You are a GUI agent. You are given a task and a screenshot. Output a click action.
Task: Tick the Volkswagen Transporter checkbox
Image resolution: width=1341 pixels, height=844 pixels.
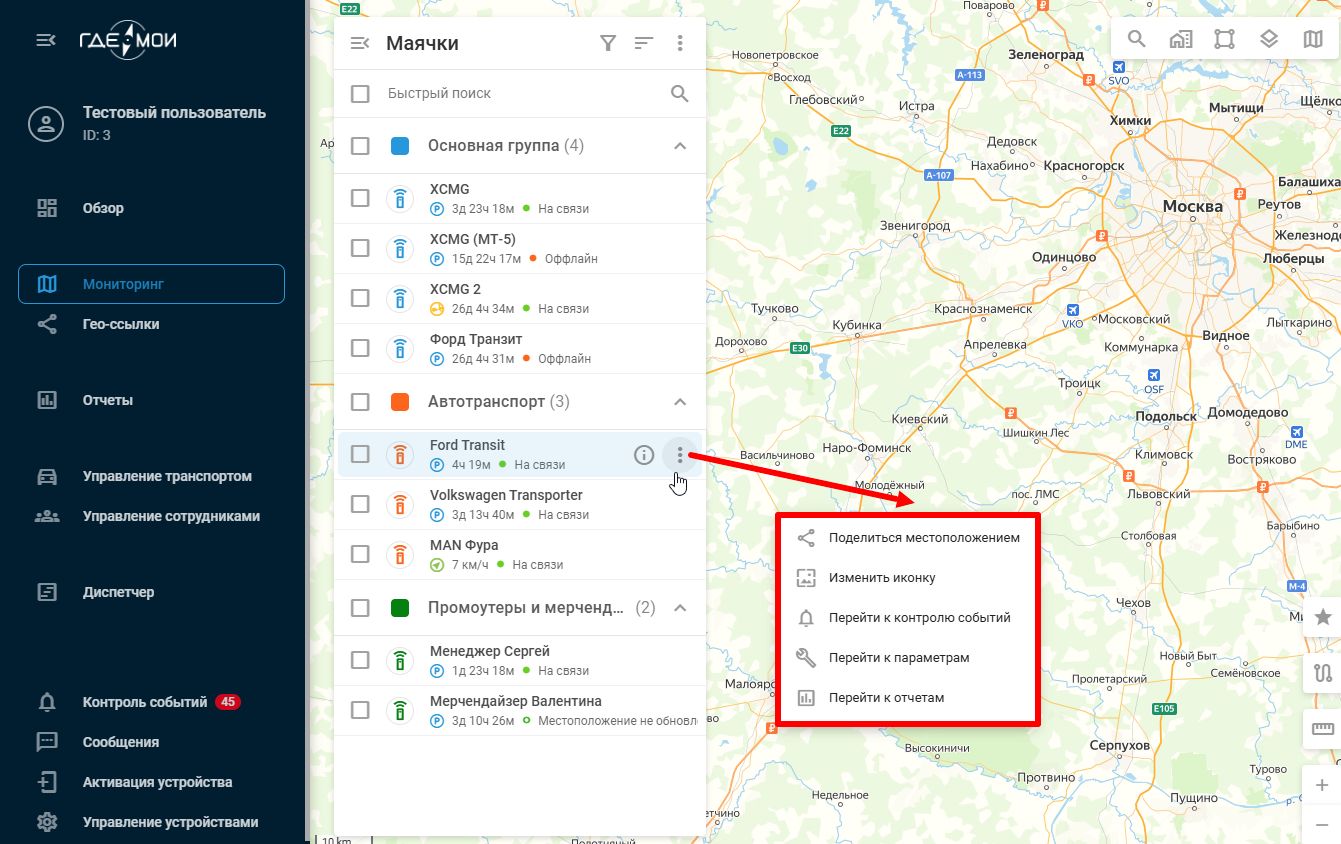click(x=360, y=504)
